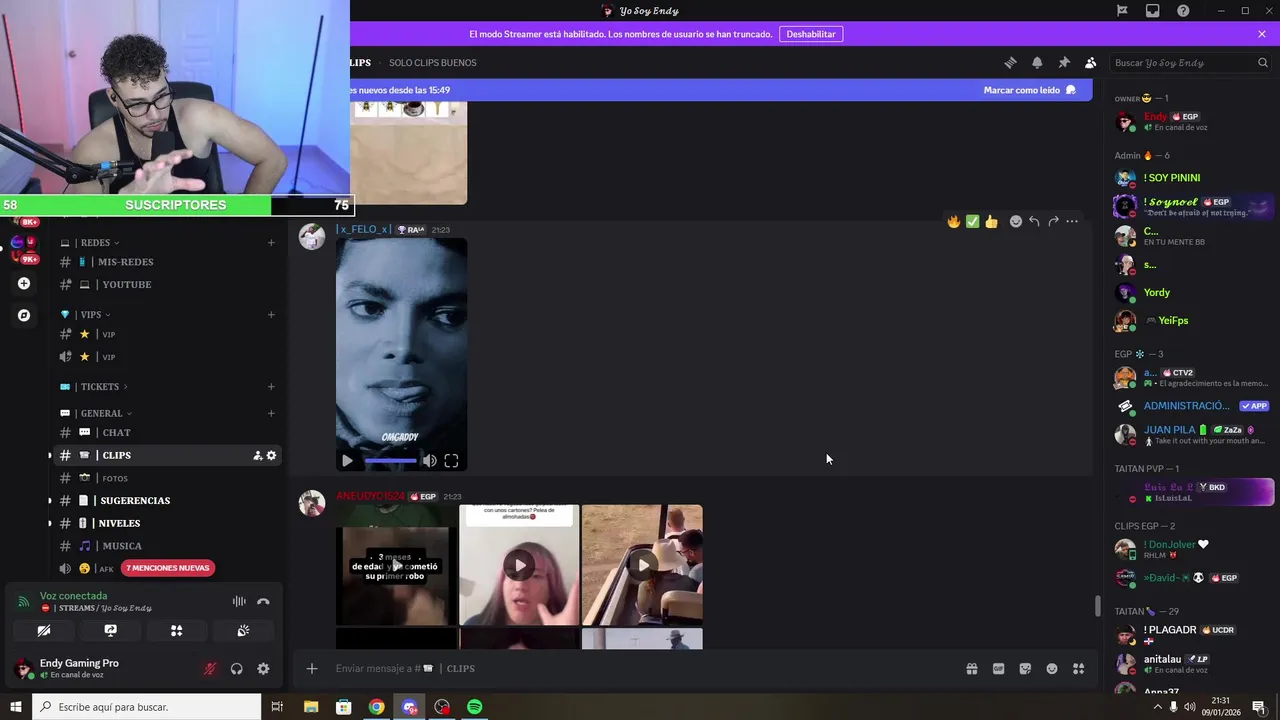Open the Inbox icon in title bar
This screenshot has height=720, width=1280.
[1152, 10]
